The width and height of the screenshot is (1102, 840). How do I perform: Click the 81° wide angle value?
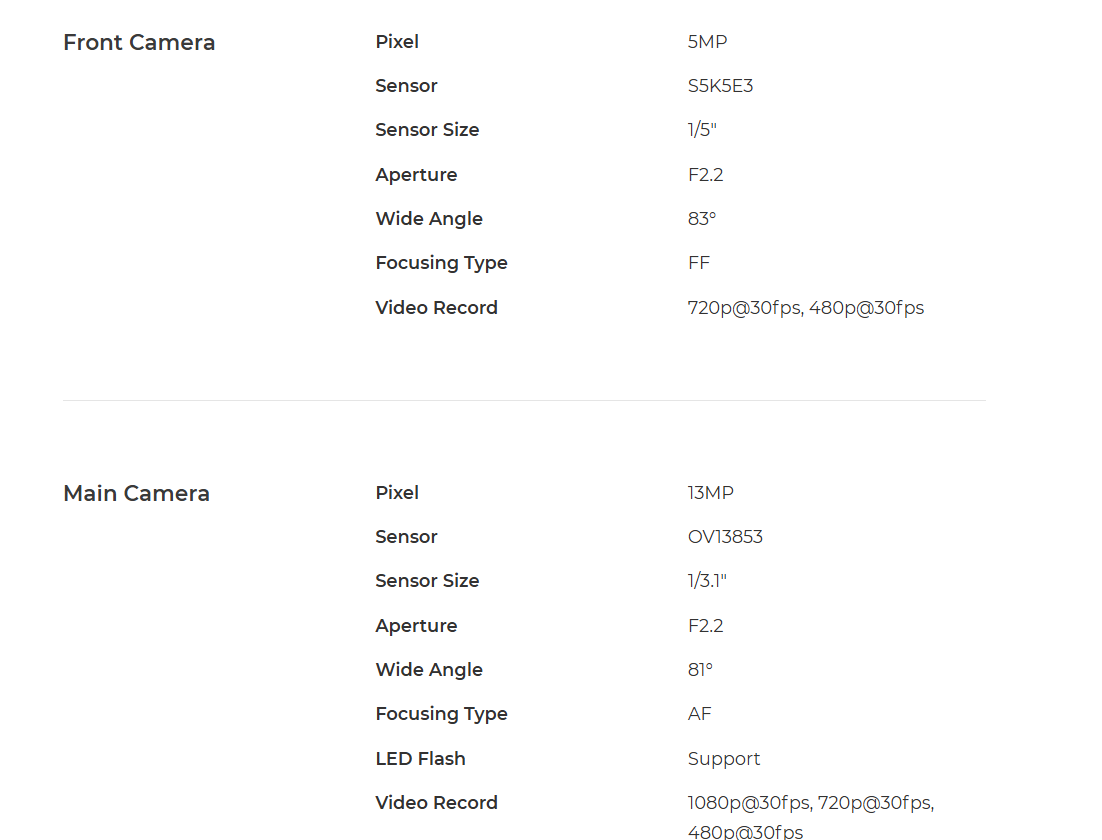(700, 670)
